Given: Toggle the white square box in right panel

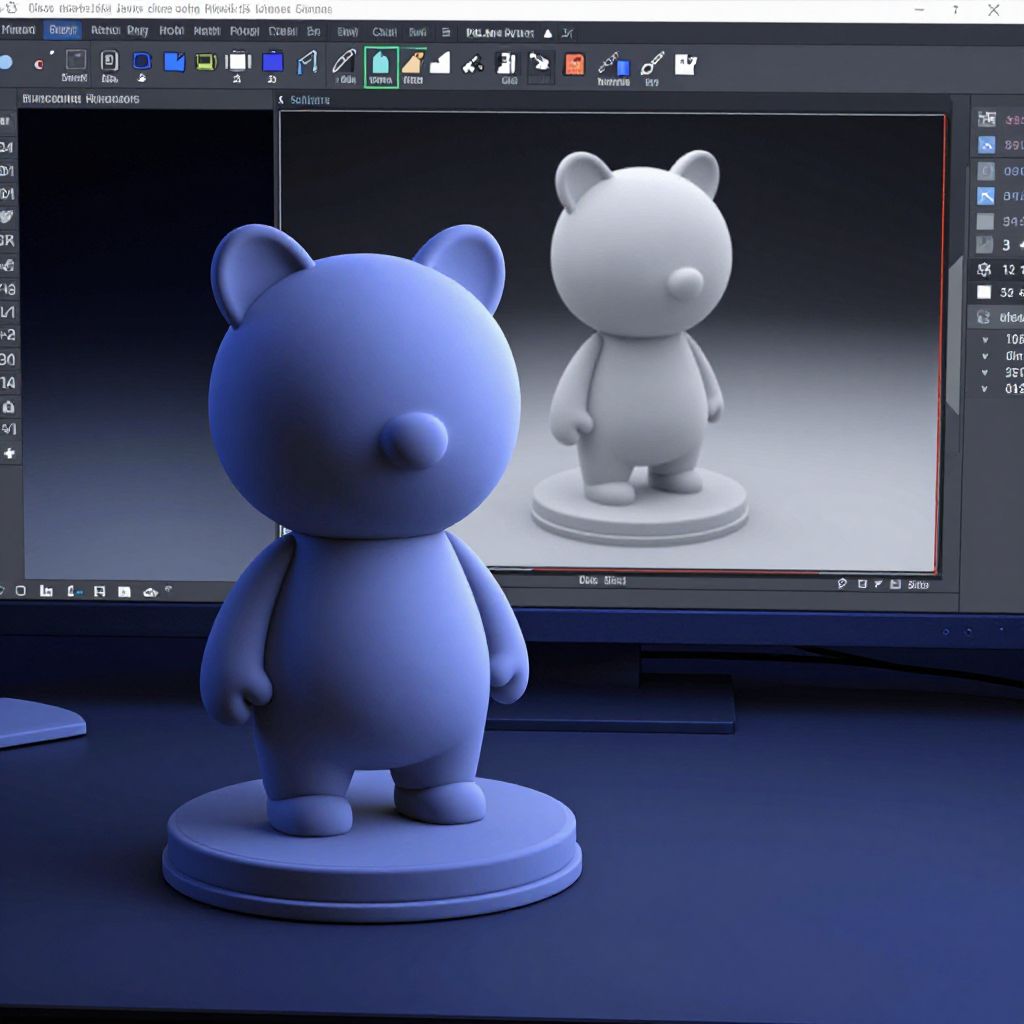Looking at the screenshot, I should click(984, 292).
